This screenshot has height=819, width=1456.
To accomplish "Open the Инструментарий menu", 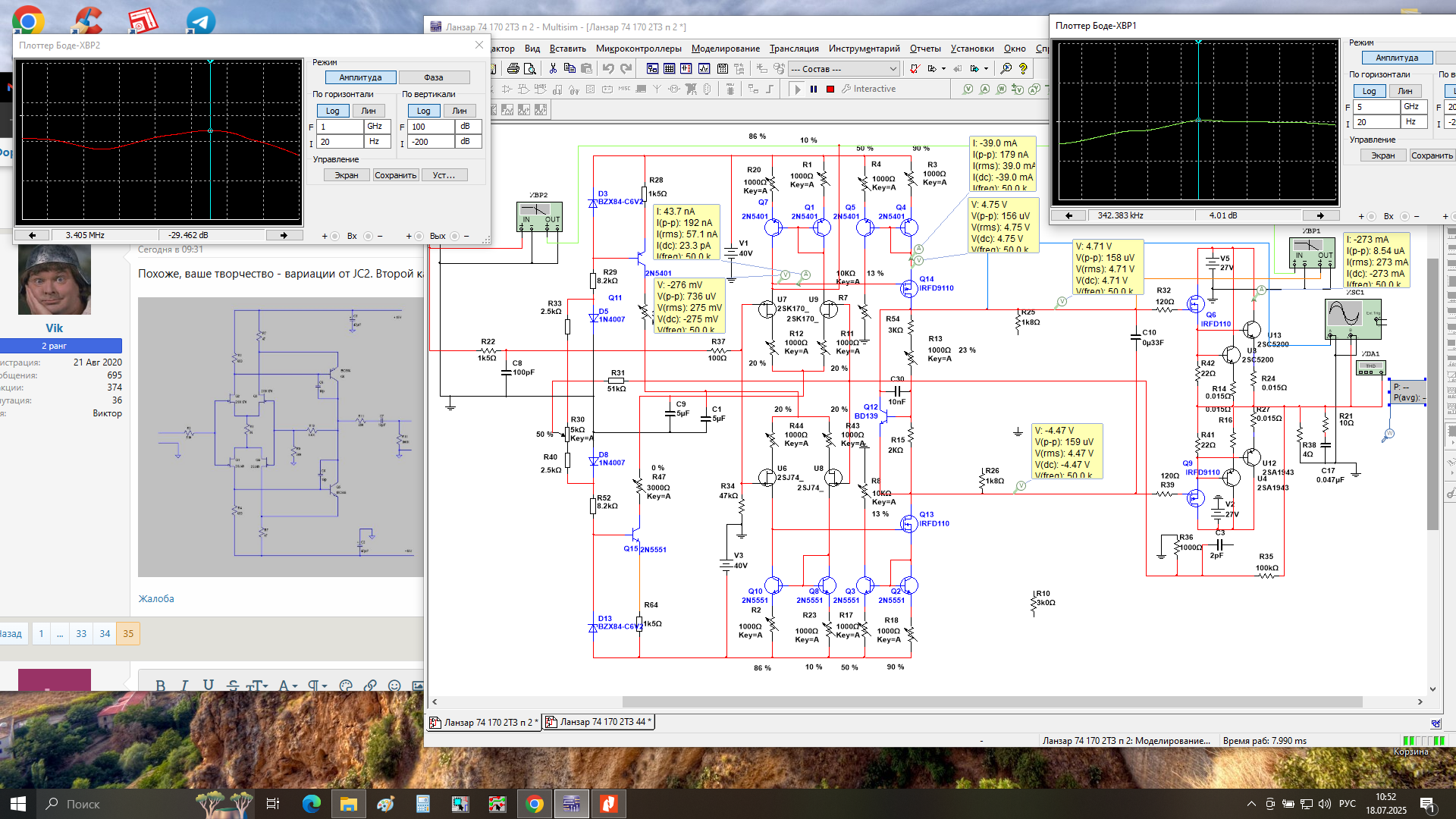I will pos(864,49).
